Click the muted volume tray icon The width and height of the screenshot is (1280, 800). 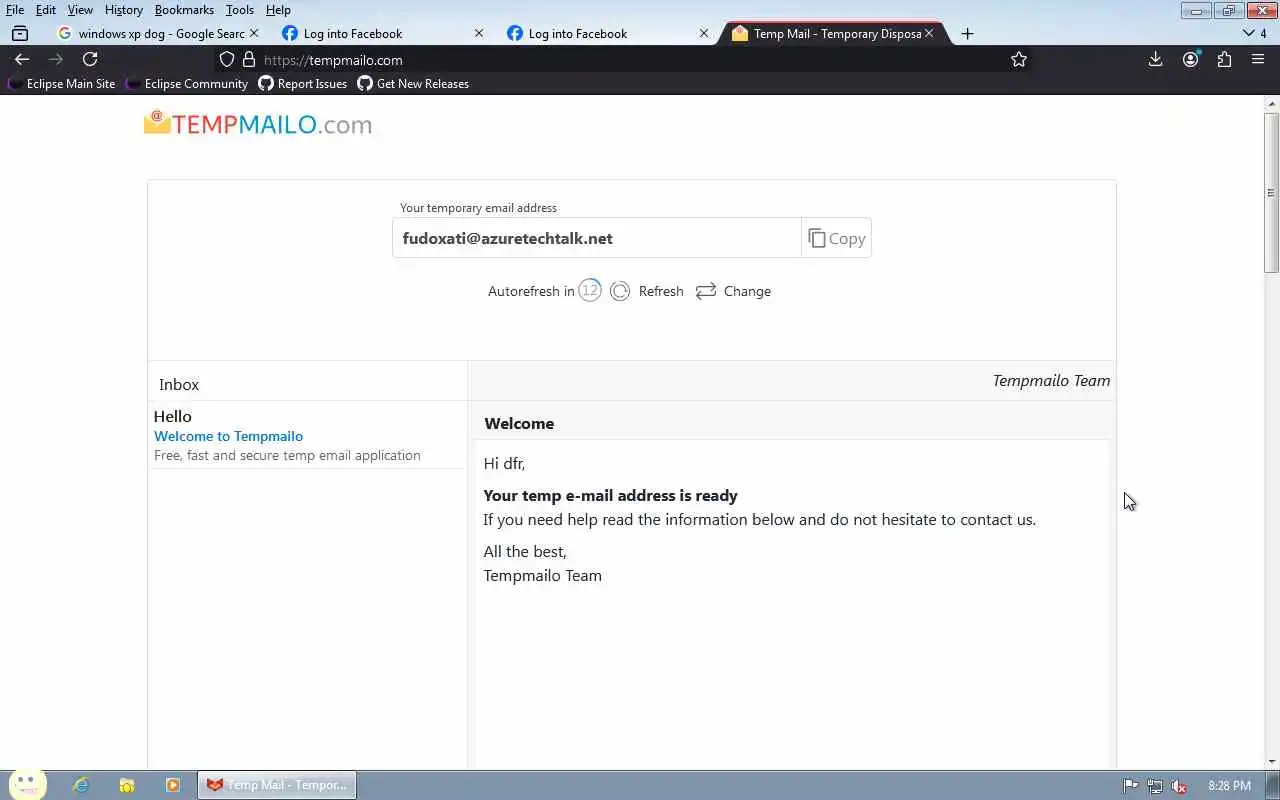tap(1179, 786)
